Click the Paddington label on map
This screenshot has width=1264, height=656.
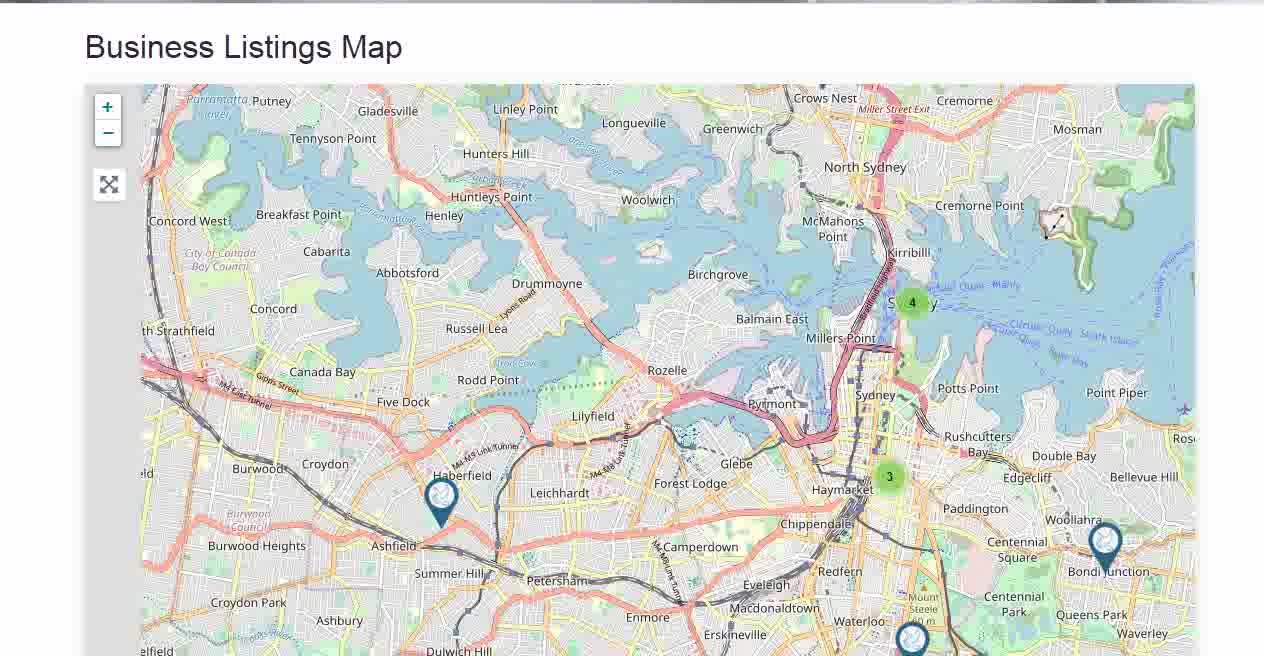click(x=976, y=508)
